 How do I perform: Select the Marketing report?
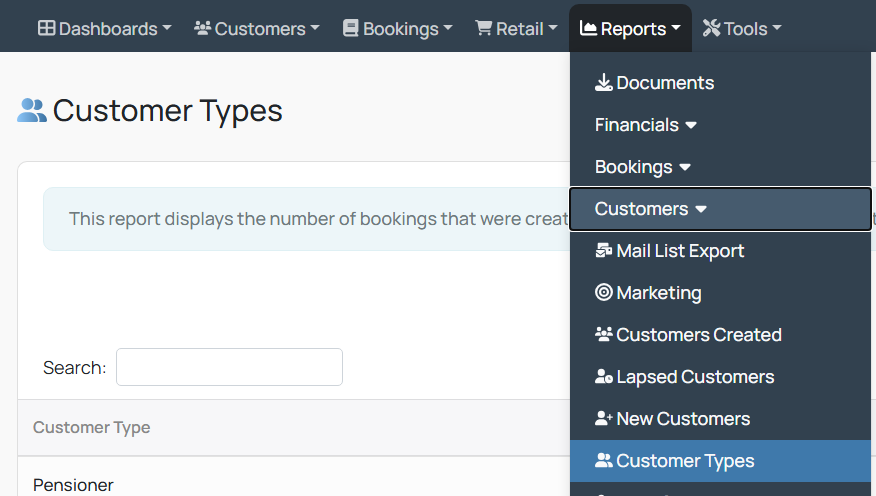tap(720, 293)
